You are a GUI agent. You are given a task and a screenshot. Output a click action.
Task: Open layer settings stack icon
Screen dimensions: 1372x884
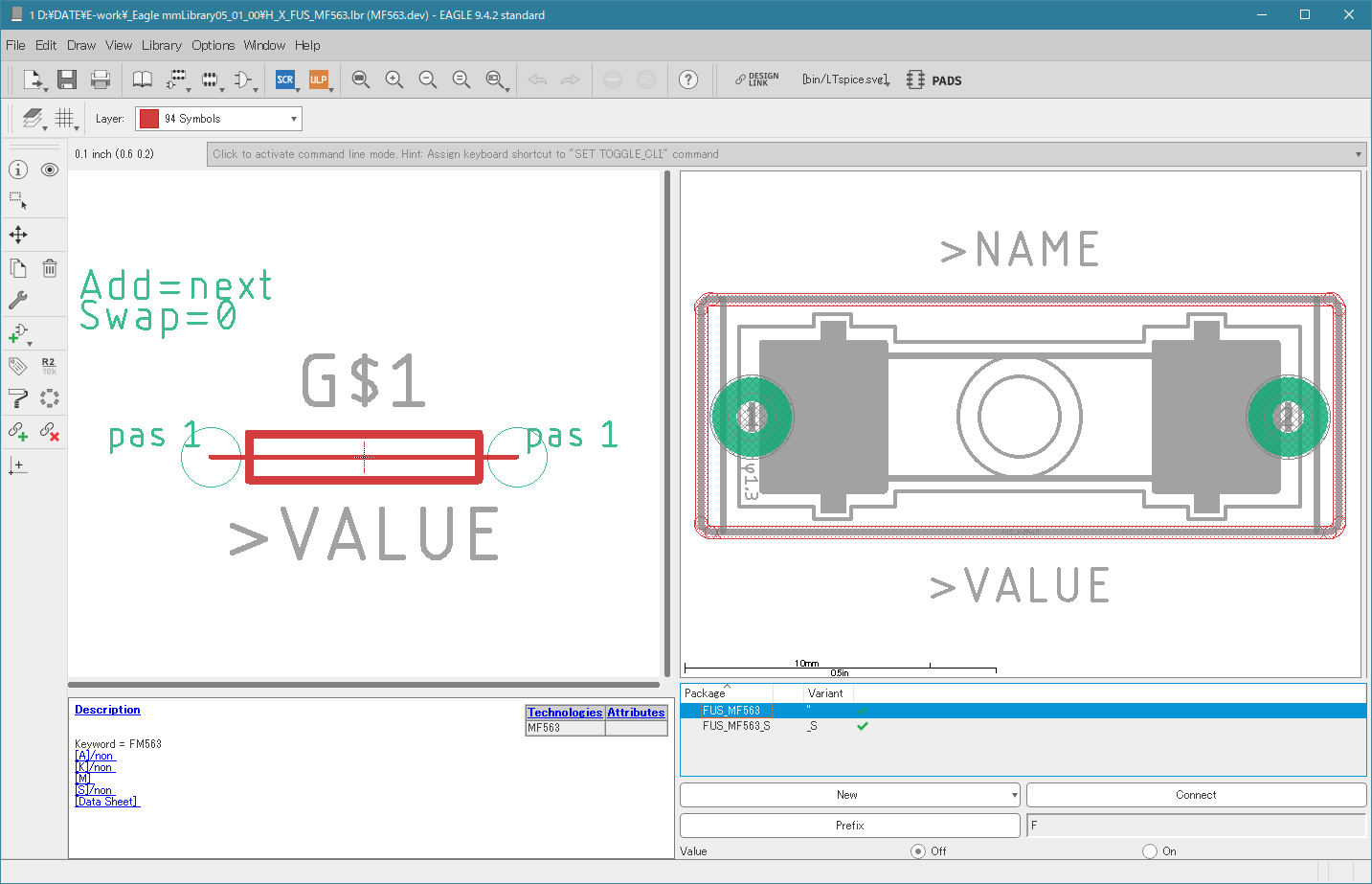click(x=34, y=118)
